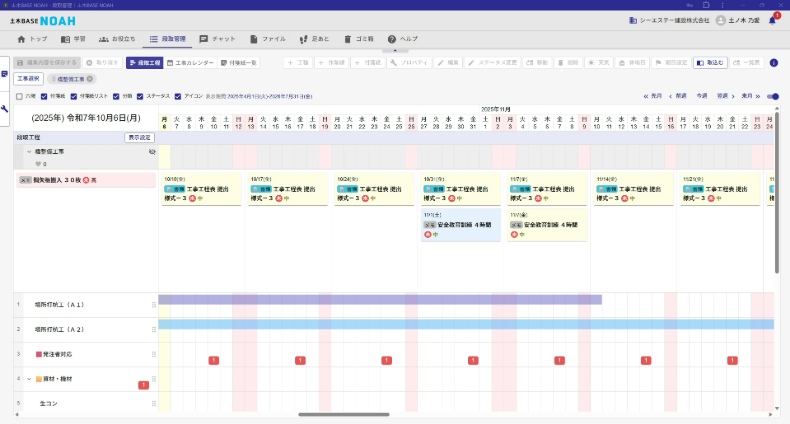The image size is (790, 424).
Task: Open the 足あと footprints page
Action: [x=316, y=38]
